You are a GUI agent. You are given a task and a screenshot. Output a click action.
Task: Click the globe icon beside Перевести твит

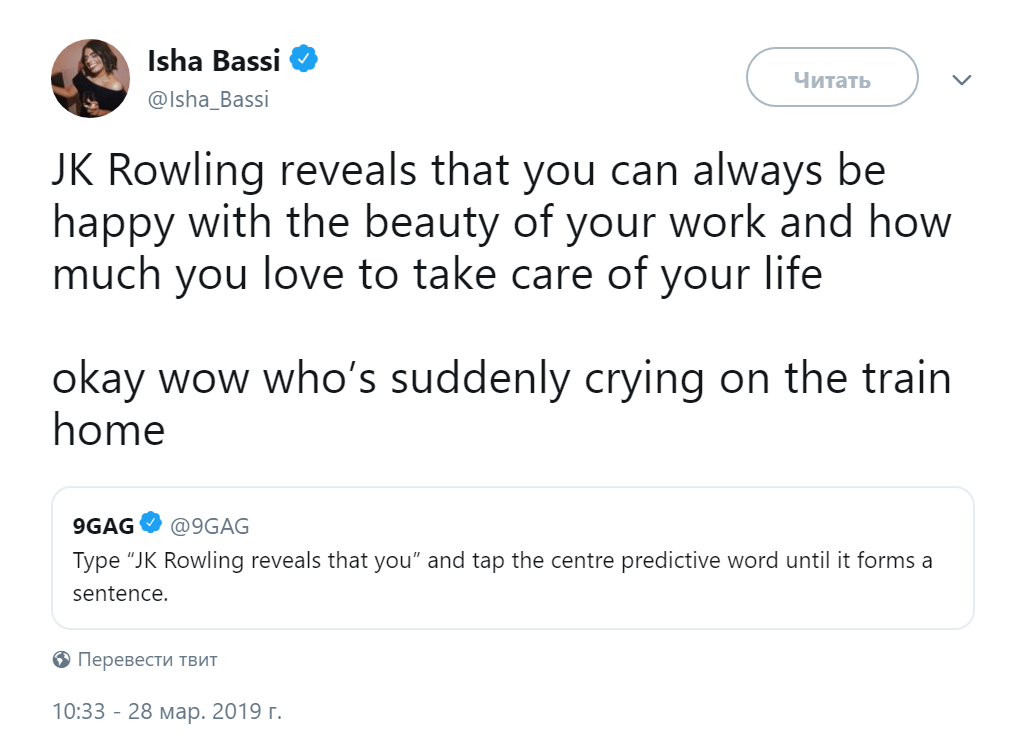[x=61, y=659]
